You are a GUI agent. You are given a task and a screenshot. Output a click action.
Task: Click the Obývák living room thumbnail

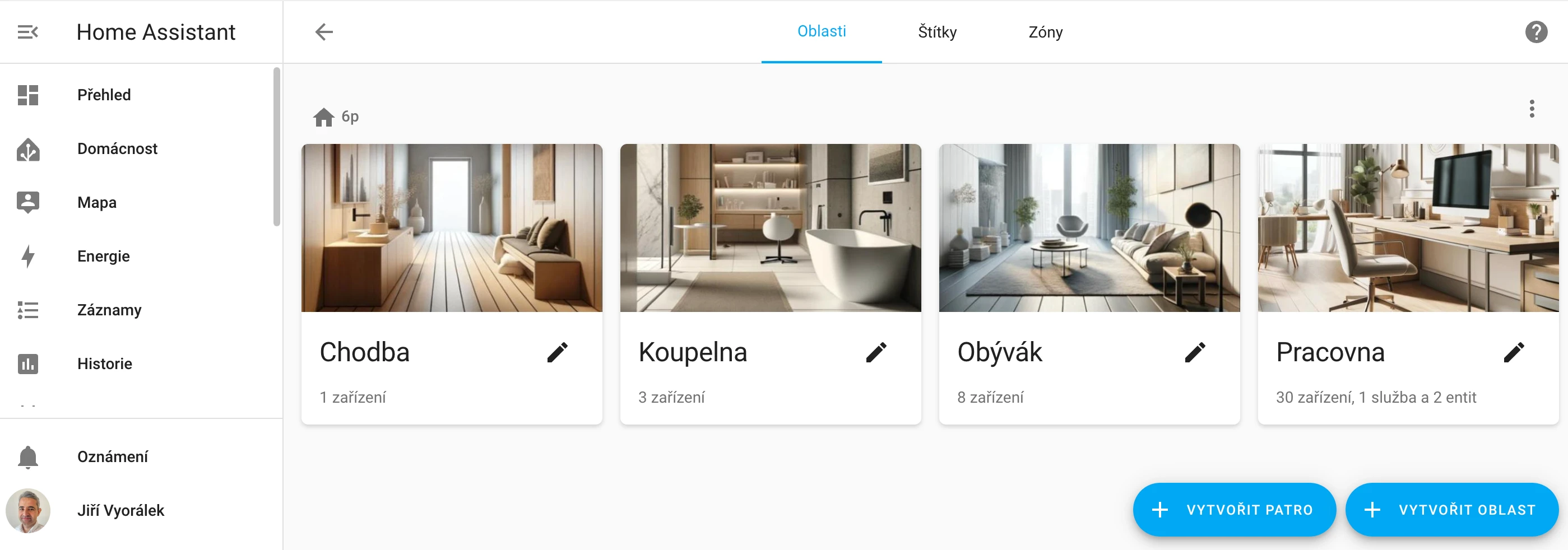pyautogui.click(x=1089, y=228)
